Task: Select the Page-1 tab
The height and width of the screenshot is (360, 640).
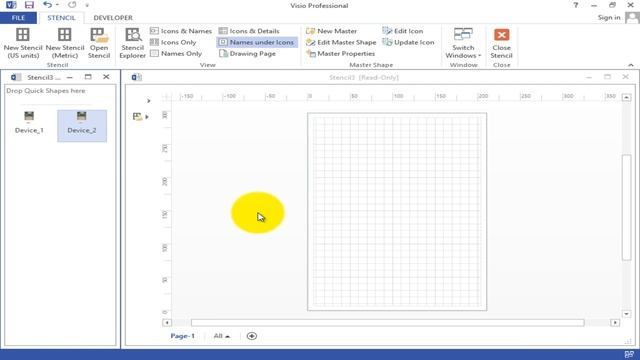Action: tap(182, 336)
